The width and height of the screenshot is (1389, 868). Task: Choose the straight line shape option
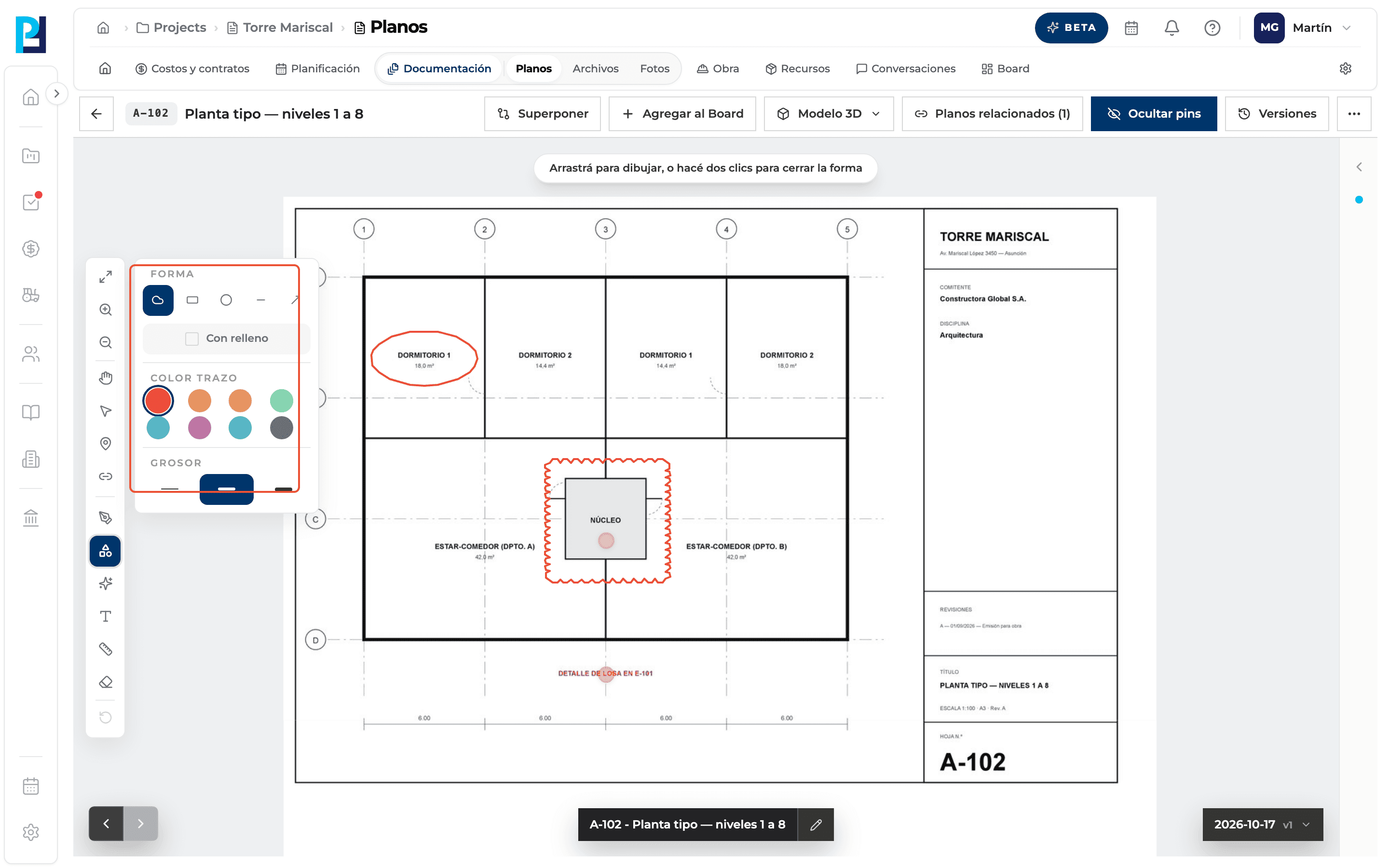click(x=260, y=300)
